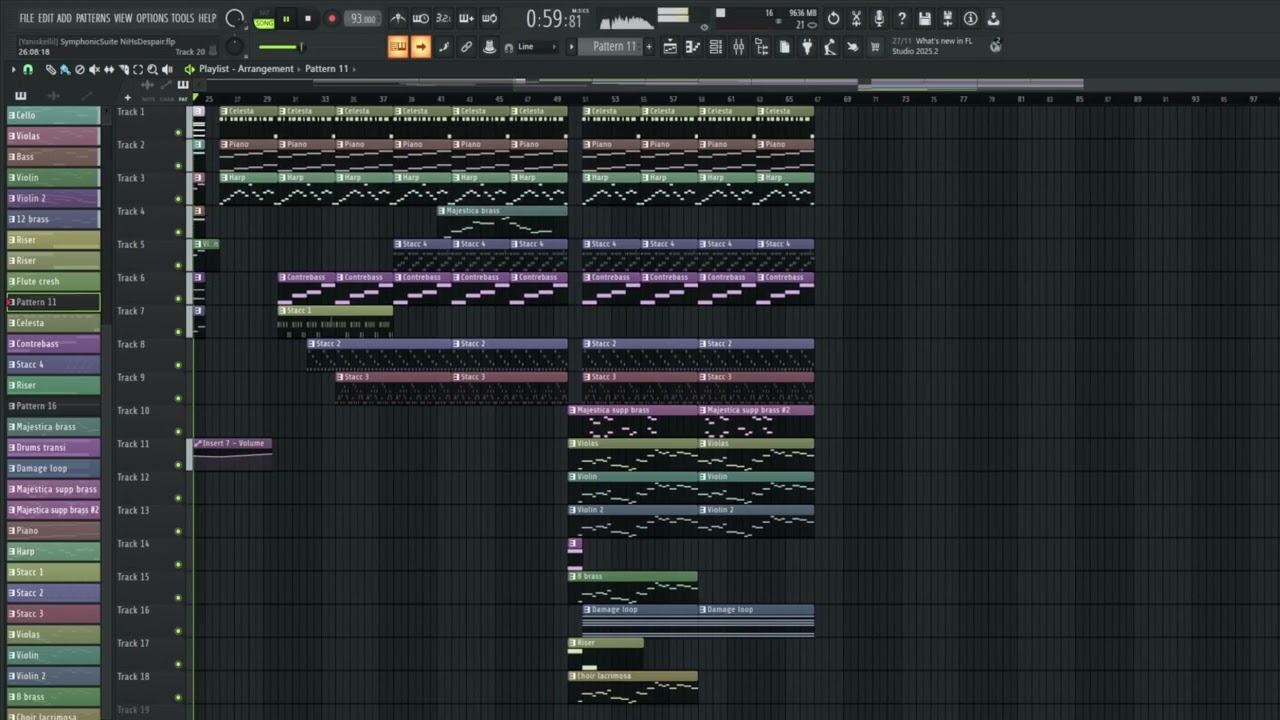Screen dimensions: 1280x720
Task: Toggle the recording countdown icon
Action: click(443, 18)
